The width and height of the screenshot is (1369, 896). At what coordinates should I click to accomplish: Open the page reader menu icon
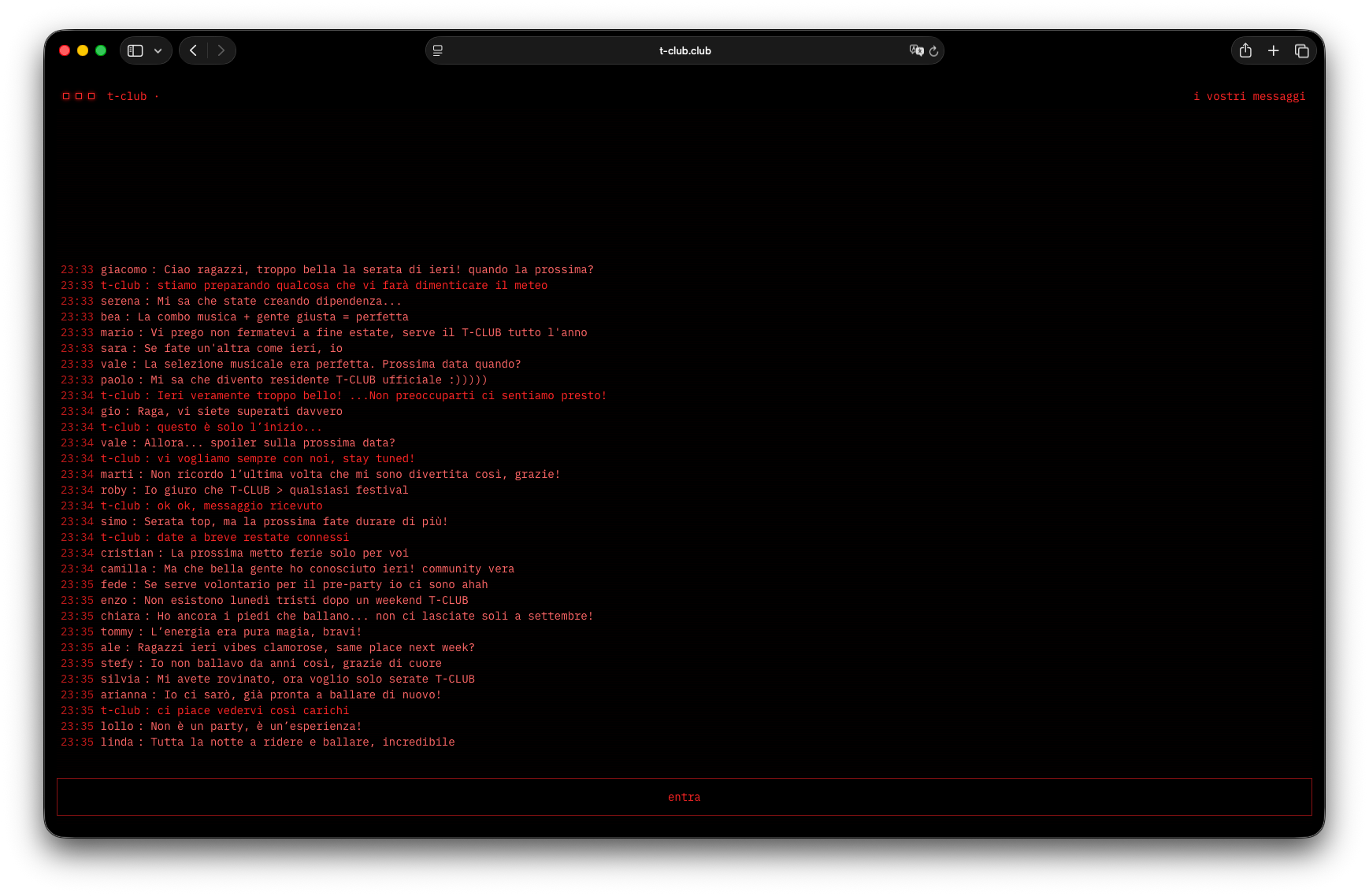tap(438, 50)
